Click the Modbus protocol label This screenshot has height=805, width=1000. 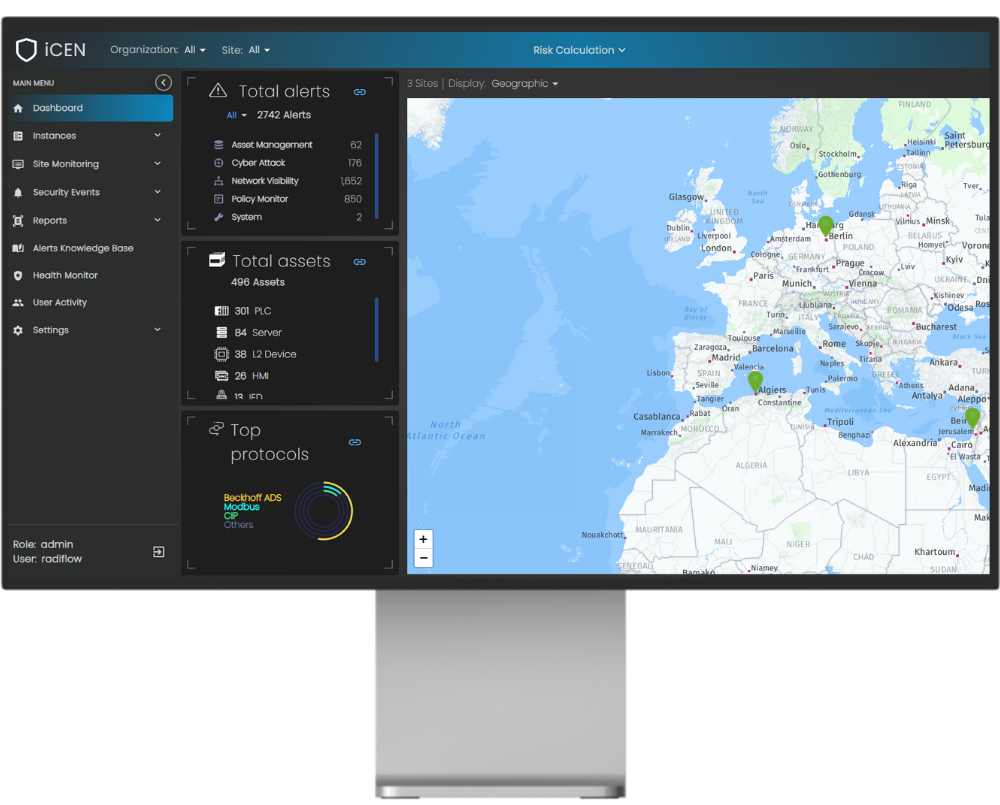click(x=242, y=506)
